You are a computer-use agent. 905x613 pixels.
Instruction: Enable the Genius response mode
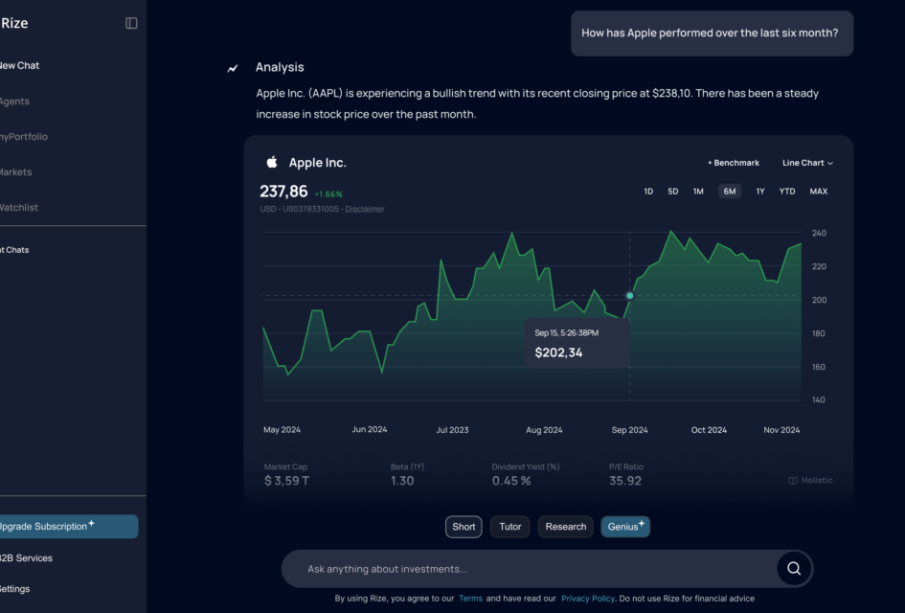tap(625, 527)
